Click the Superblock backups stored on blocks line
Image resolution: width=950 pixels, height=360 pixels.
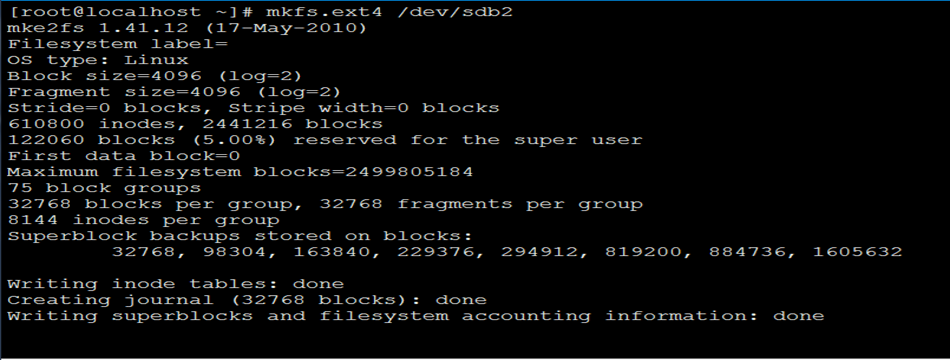tap(240, 235)
